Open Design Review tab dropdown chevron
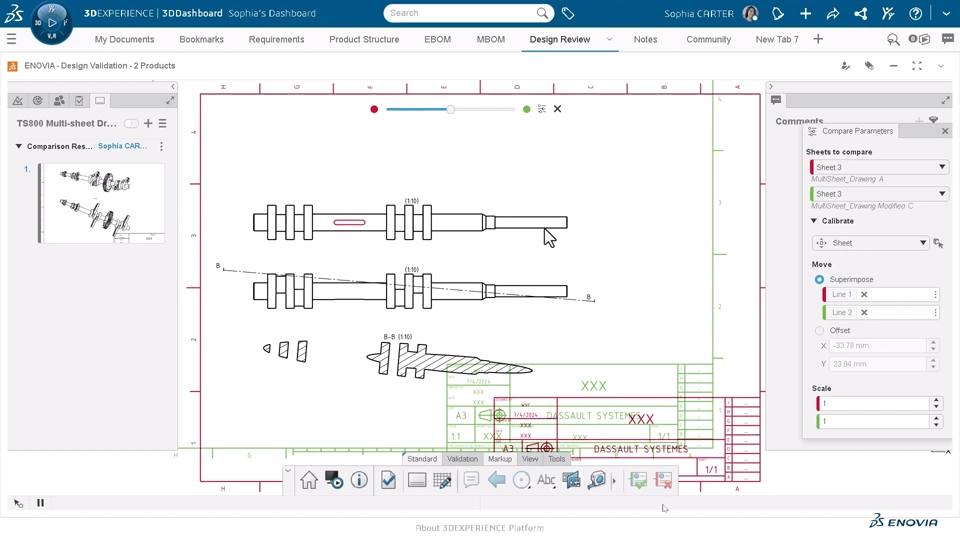Image resolution: width=960 pixels, height=540 pixels. pyautogui.click(x=609, y=39)
